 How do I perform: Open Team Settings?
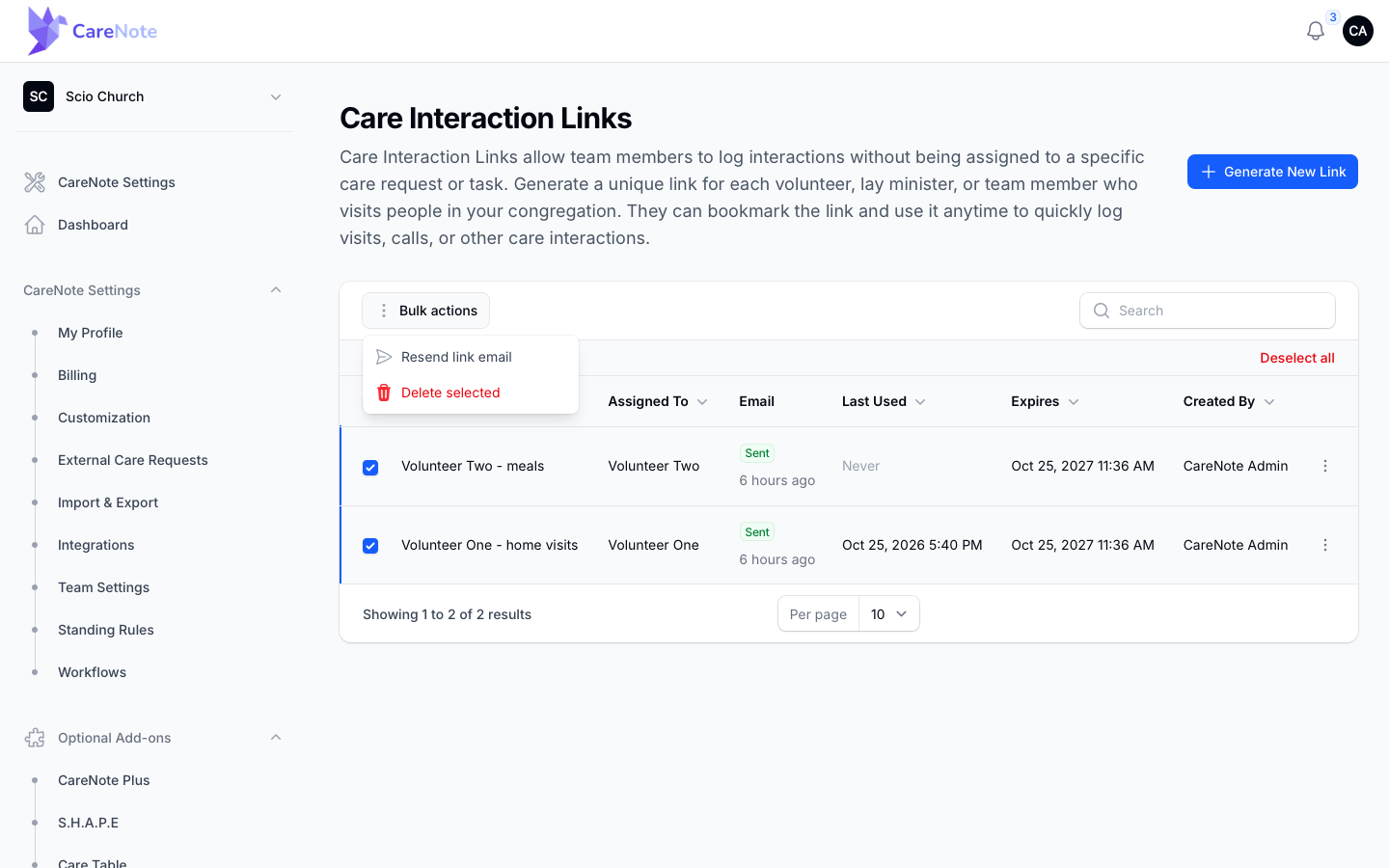[104, 587]
